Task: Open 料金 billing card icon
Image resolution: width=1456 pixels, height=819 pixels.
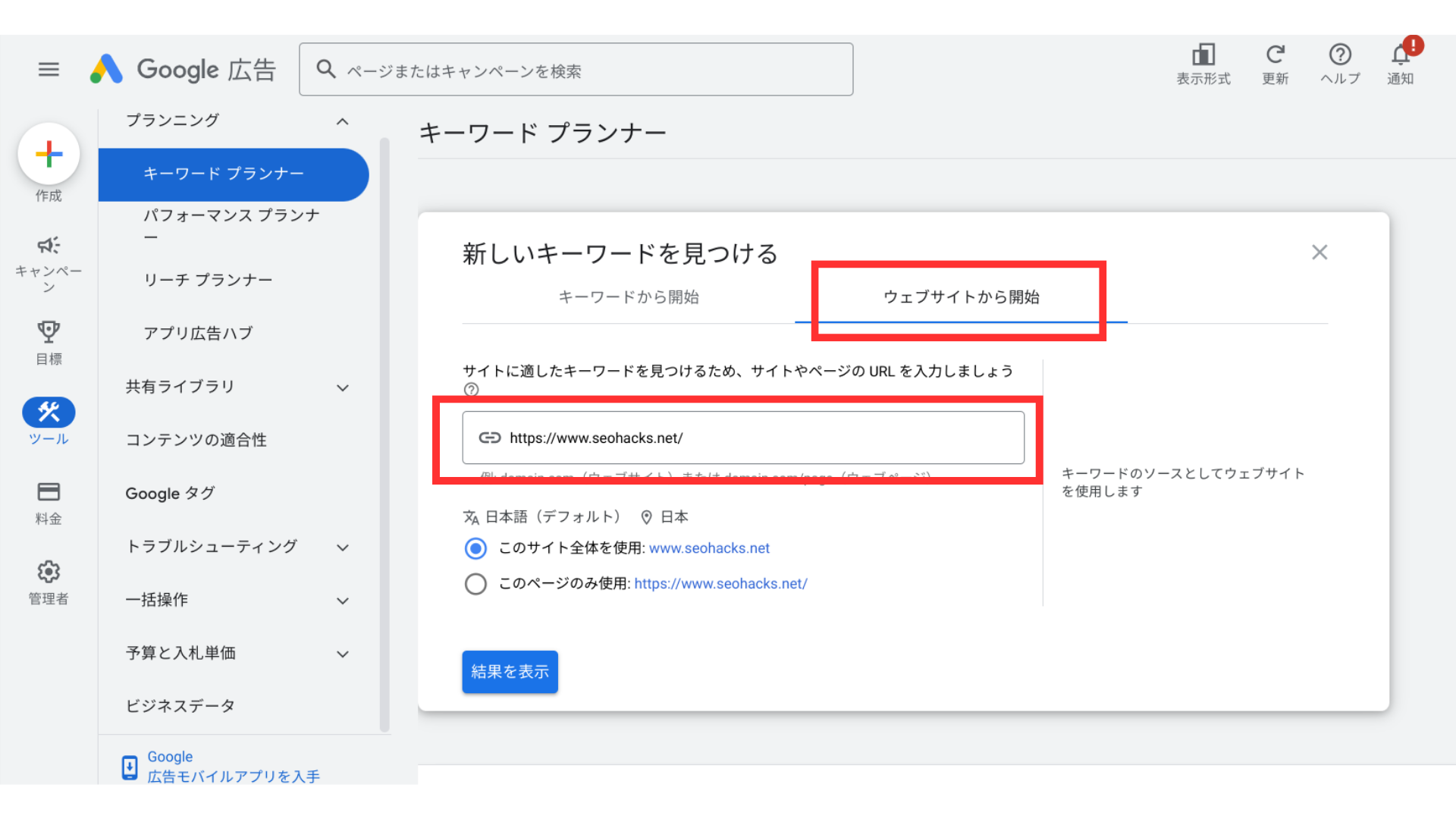Action: point(49,491)
